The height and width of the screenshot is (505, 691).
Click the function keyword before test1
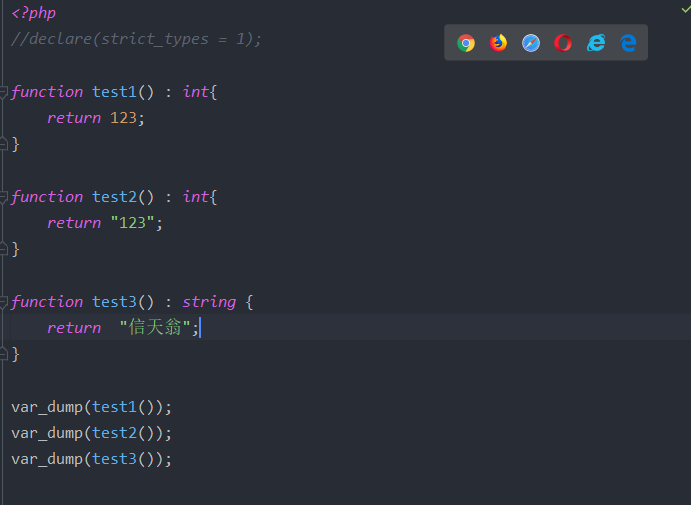[47, 92]
